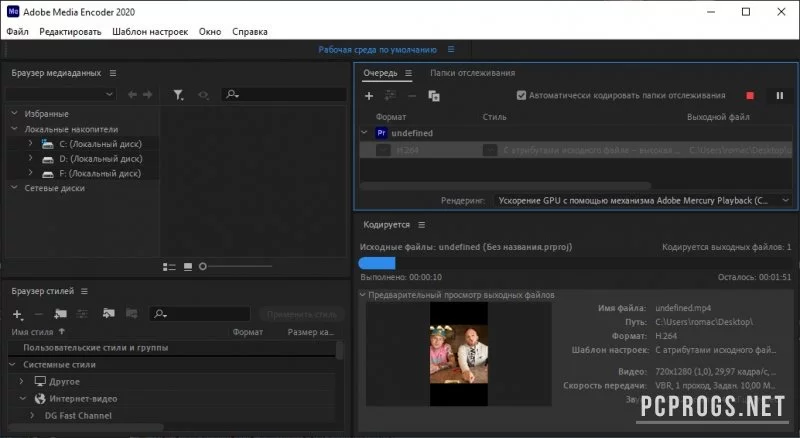The image size is (800, 438).
Task: Expand the C: (Локальный диск) drive
Action: click(x=31, y=143)
